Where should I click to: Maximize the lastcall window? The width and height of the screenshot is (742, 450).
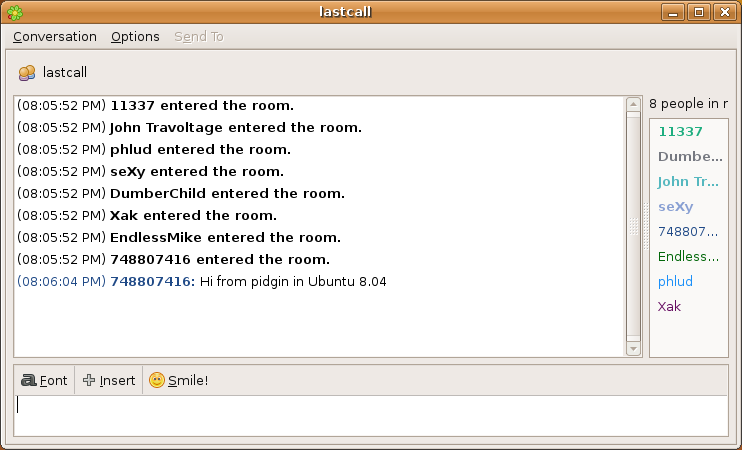pyautogui.click(x=699, y=12)
